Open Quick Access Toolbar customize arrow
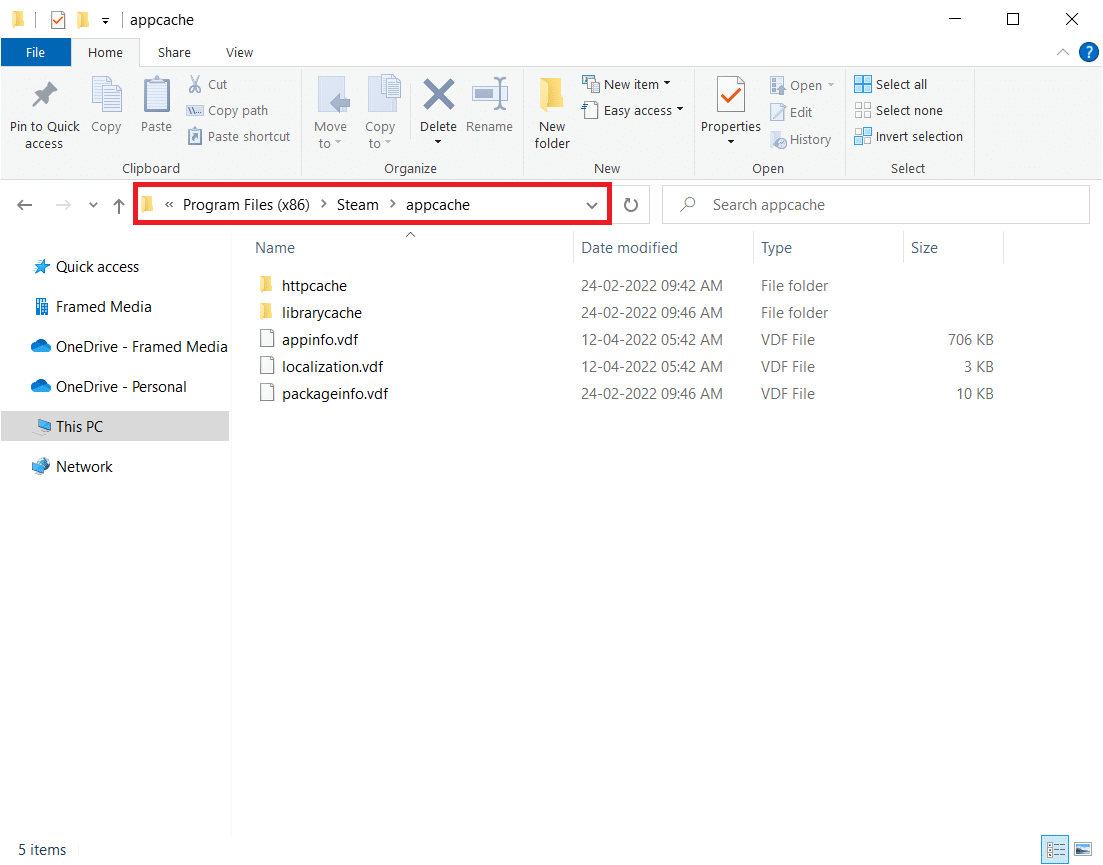This screenshot has width=1103, height=865. click(106, 20)
